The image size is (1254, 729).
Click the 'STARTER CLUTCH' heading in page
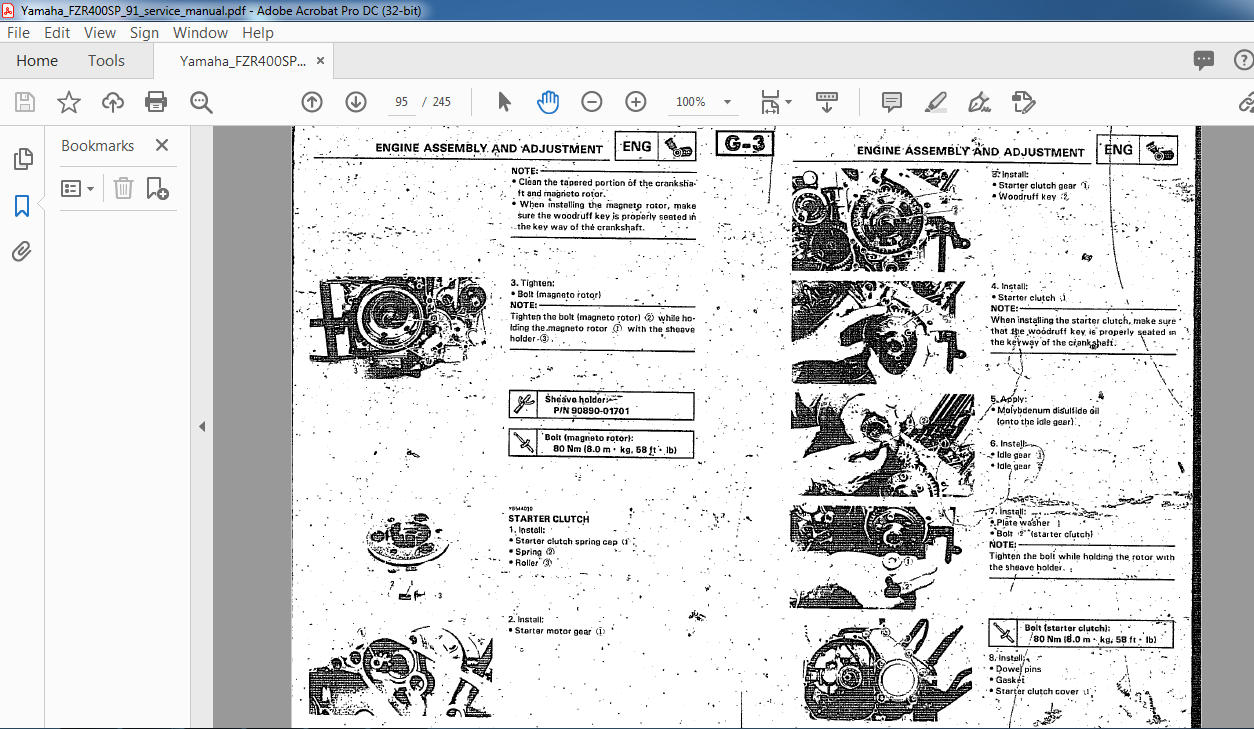click(x=549, y=519)
